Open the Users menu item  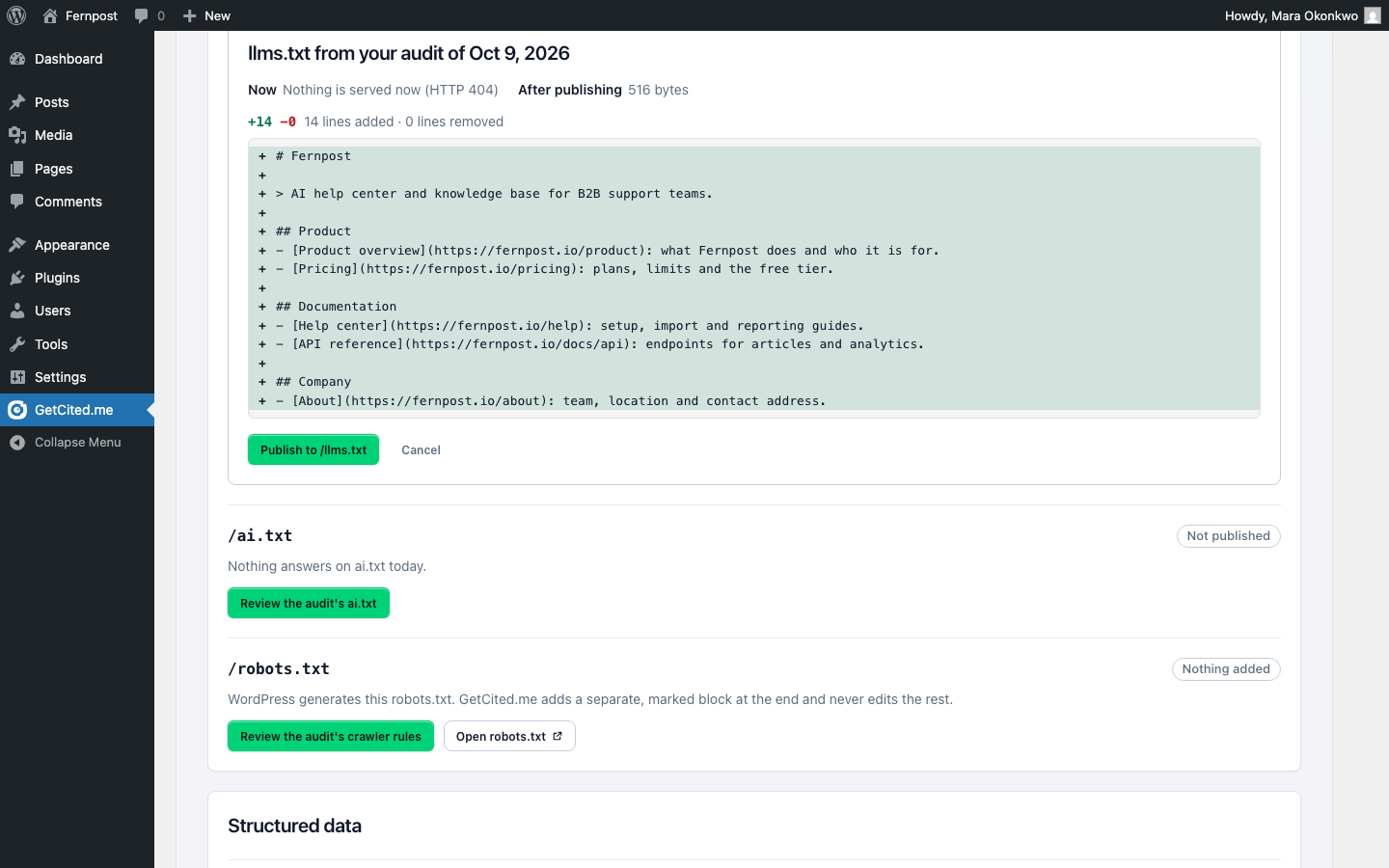[x=77, y=311]
